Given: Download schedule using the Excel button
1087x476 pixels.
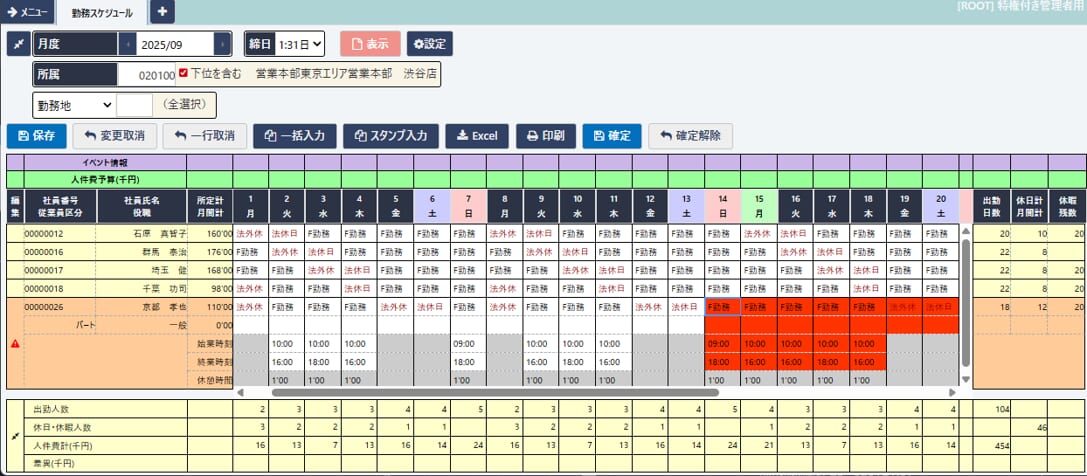Looking at the screenshot, I should pos(477,136).
